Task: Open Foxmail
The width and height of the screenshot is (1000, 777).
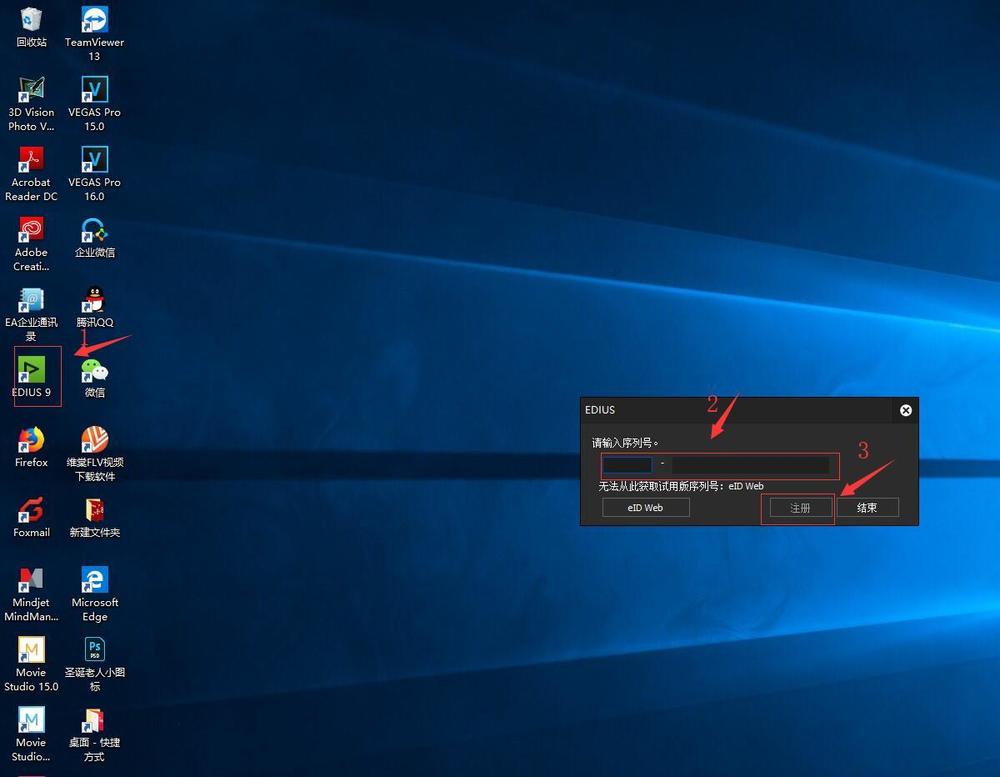Action: point(31,510)
